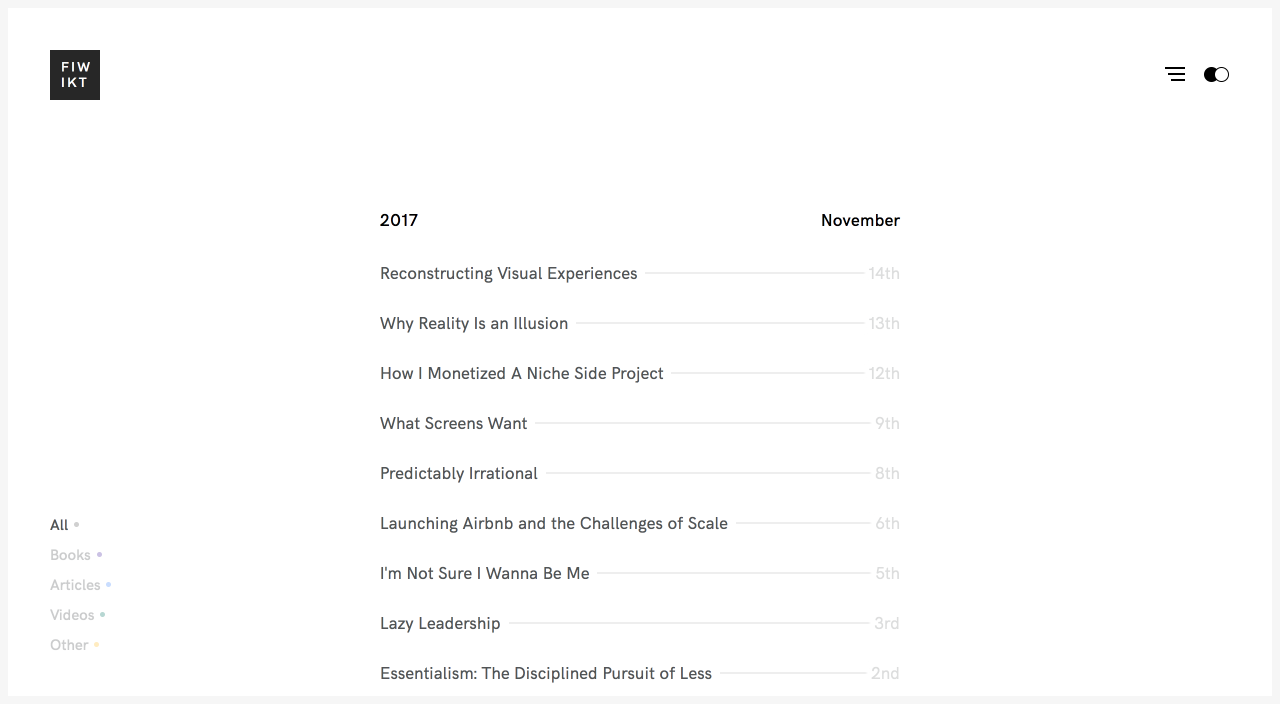Click the 14th date label

click(884, 273)
